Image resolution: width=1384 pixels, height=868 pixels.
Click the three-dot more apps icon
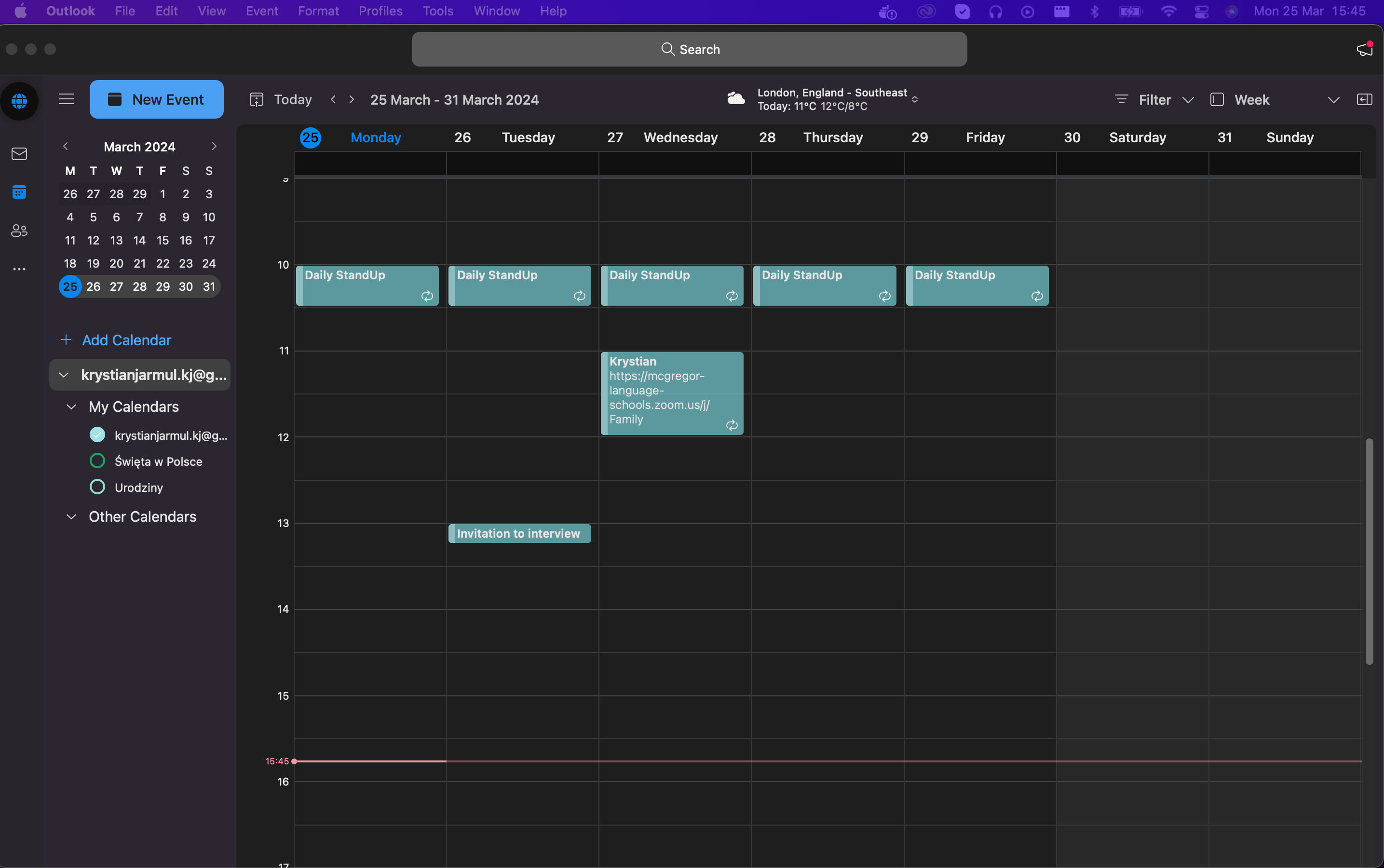[19, 269]
